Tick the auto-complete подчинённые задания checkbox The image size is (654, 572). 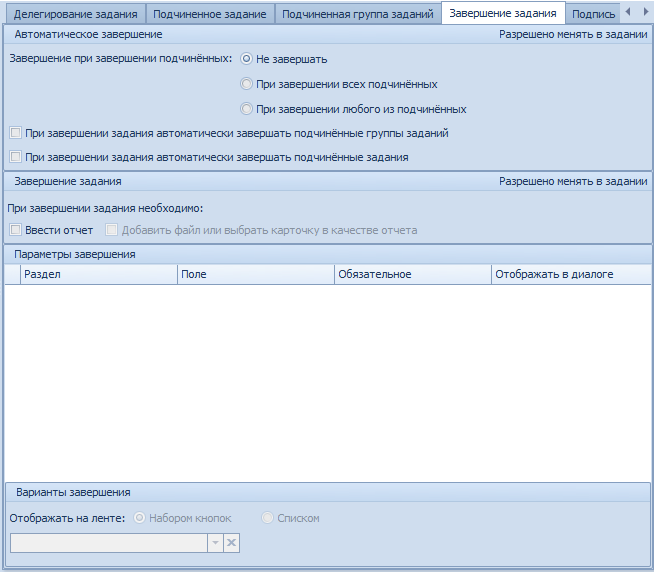click(x=15, y=157)
